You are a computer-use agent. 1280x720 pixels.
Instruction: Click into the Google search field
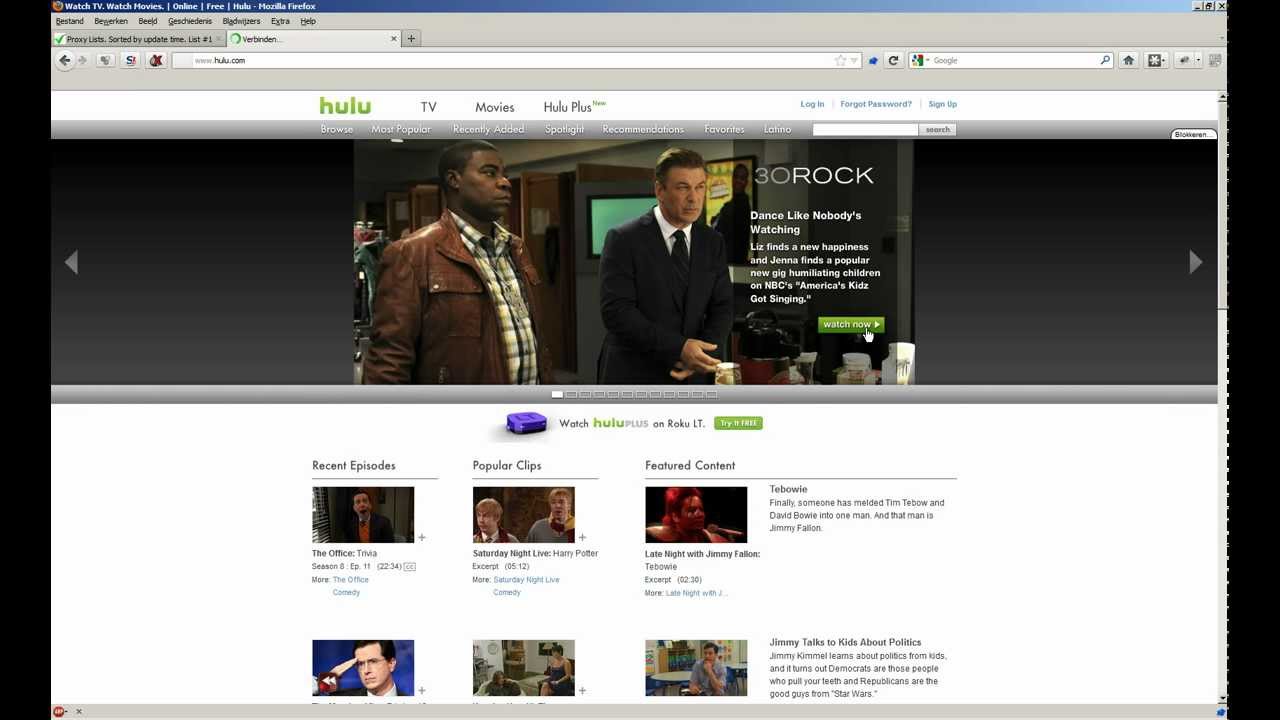pyautogui.click(x=1012, y=60)
